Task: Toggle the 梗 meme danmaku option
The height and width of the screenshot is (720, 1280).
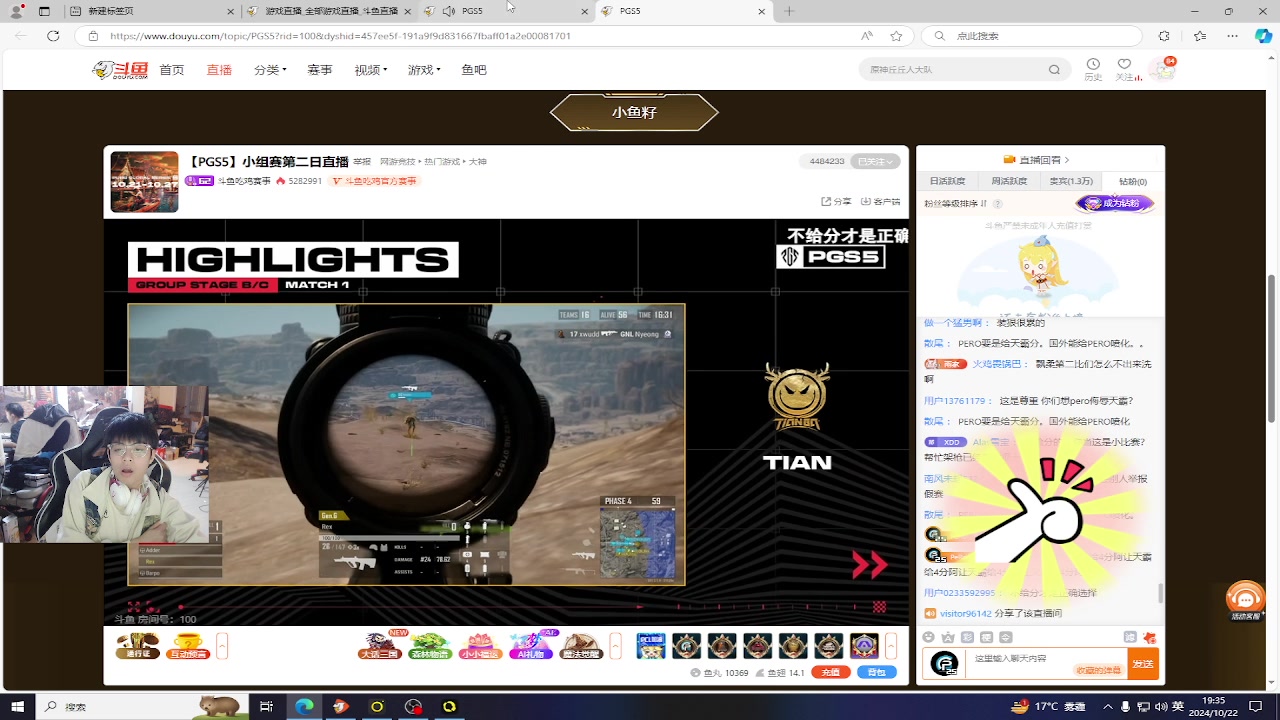Action: pyautogui.click(x=986, y=637)
